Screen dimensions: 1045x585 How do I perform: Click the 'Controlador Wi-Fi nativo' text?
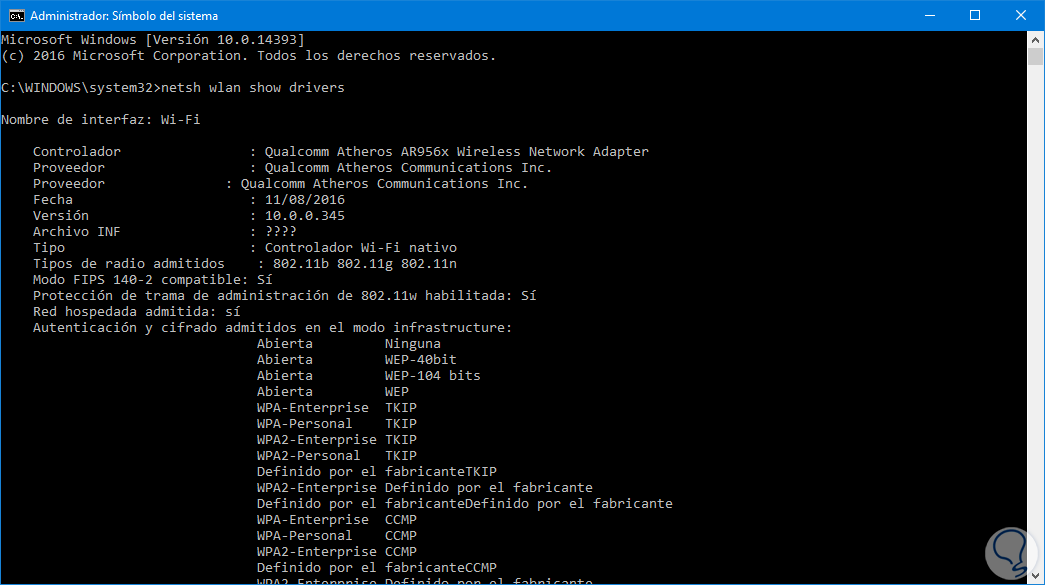coord(360,248)
